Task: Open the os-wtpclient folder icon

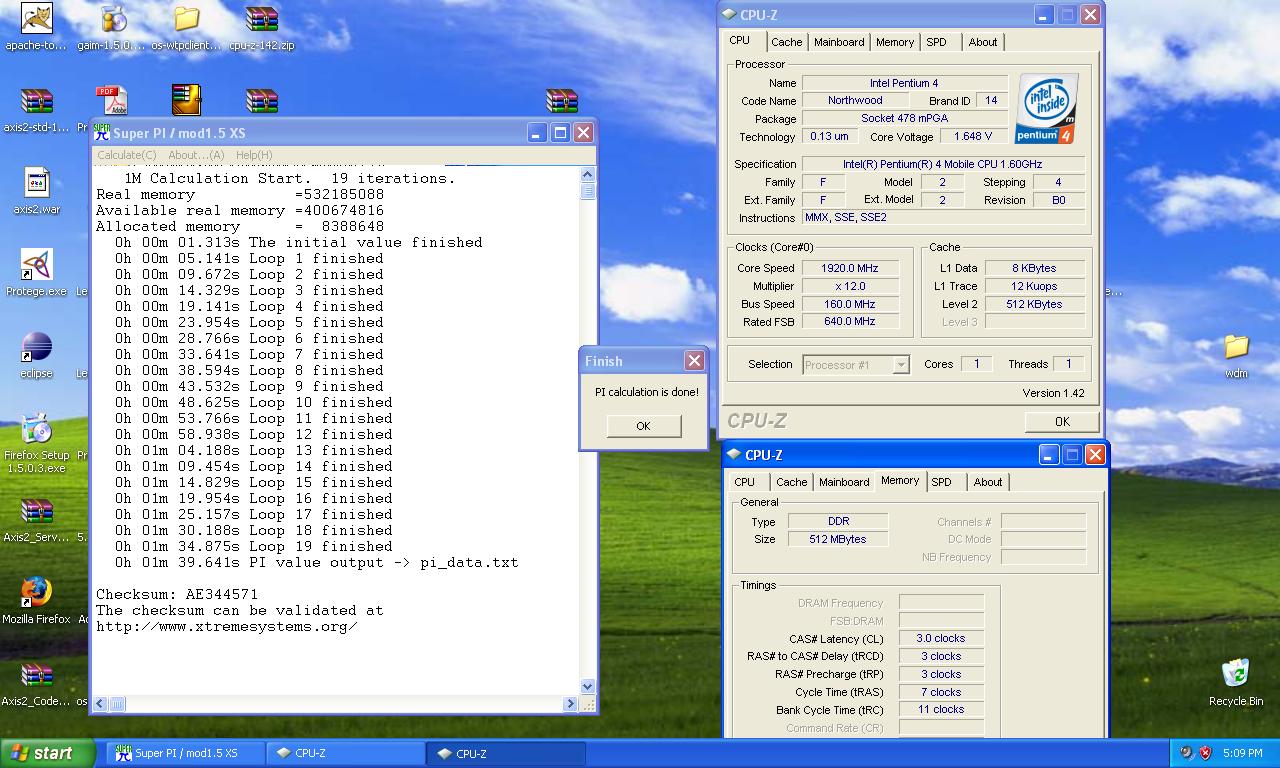Action: click(x=187, y=19)
